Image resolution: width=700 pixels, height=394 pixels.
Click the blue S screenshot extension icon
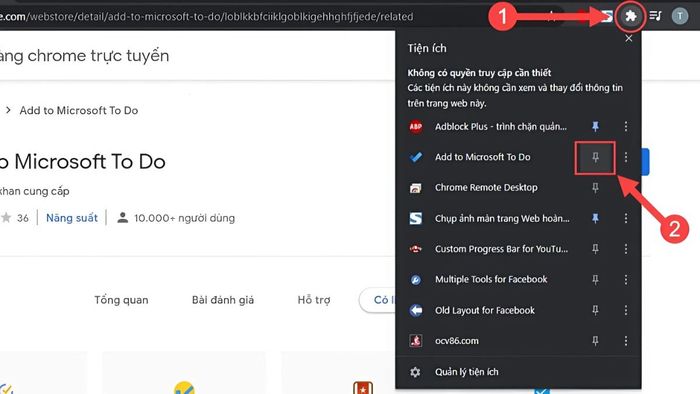416,218
